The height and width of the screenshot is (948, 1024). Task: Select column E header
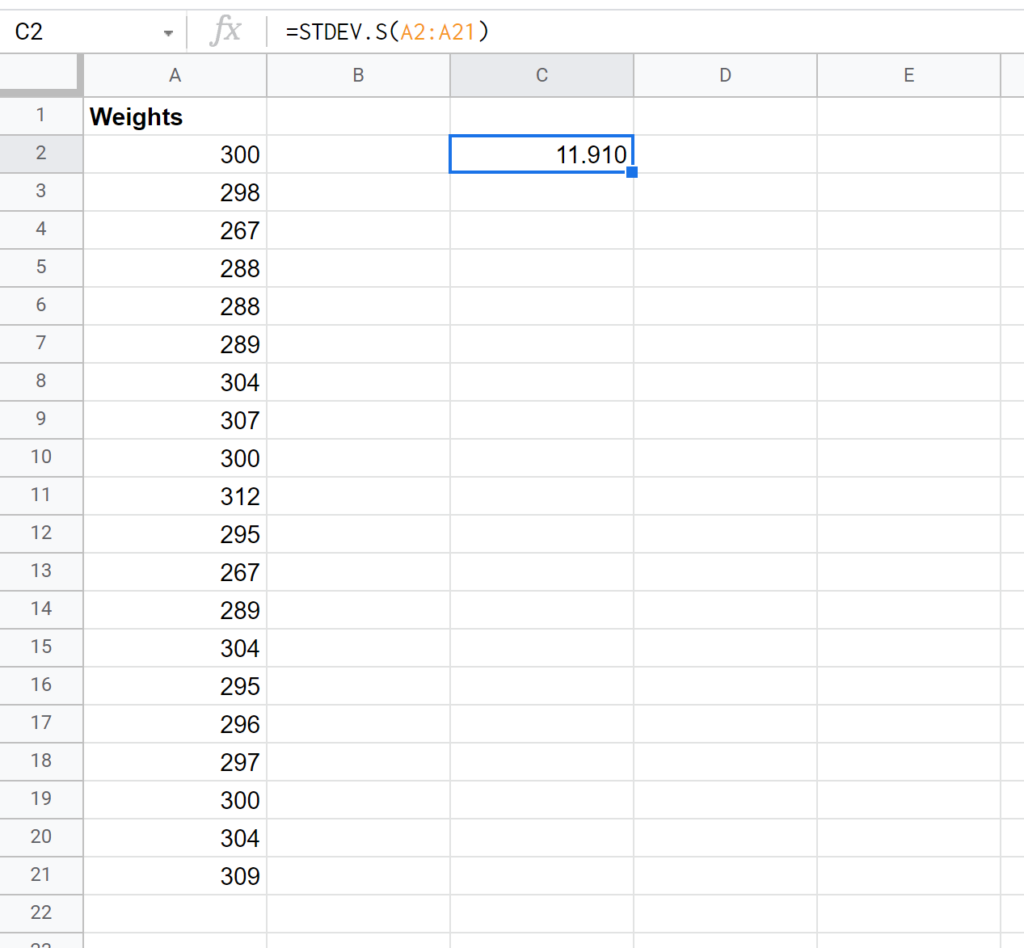pyautogui.click(x=908, y=74)
